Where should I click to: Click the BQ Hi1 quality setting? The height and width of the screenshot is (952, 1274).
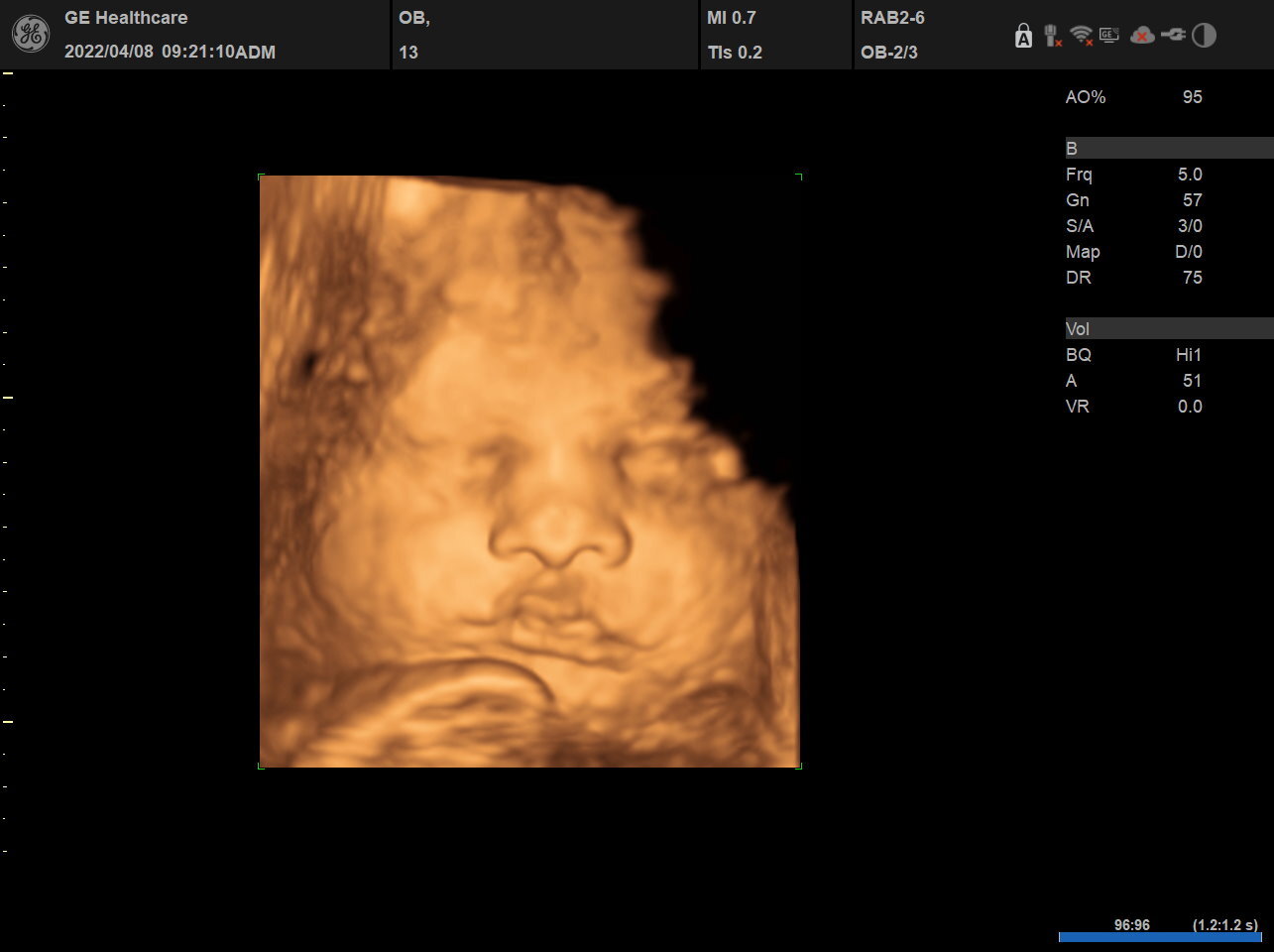[1188, 355]
